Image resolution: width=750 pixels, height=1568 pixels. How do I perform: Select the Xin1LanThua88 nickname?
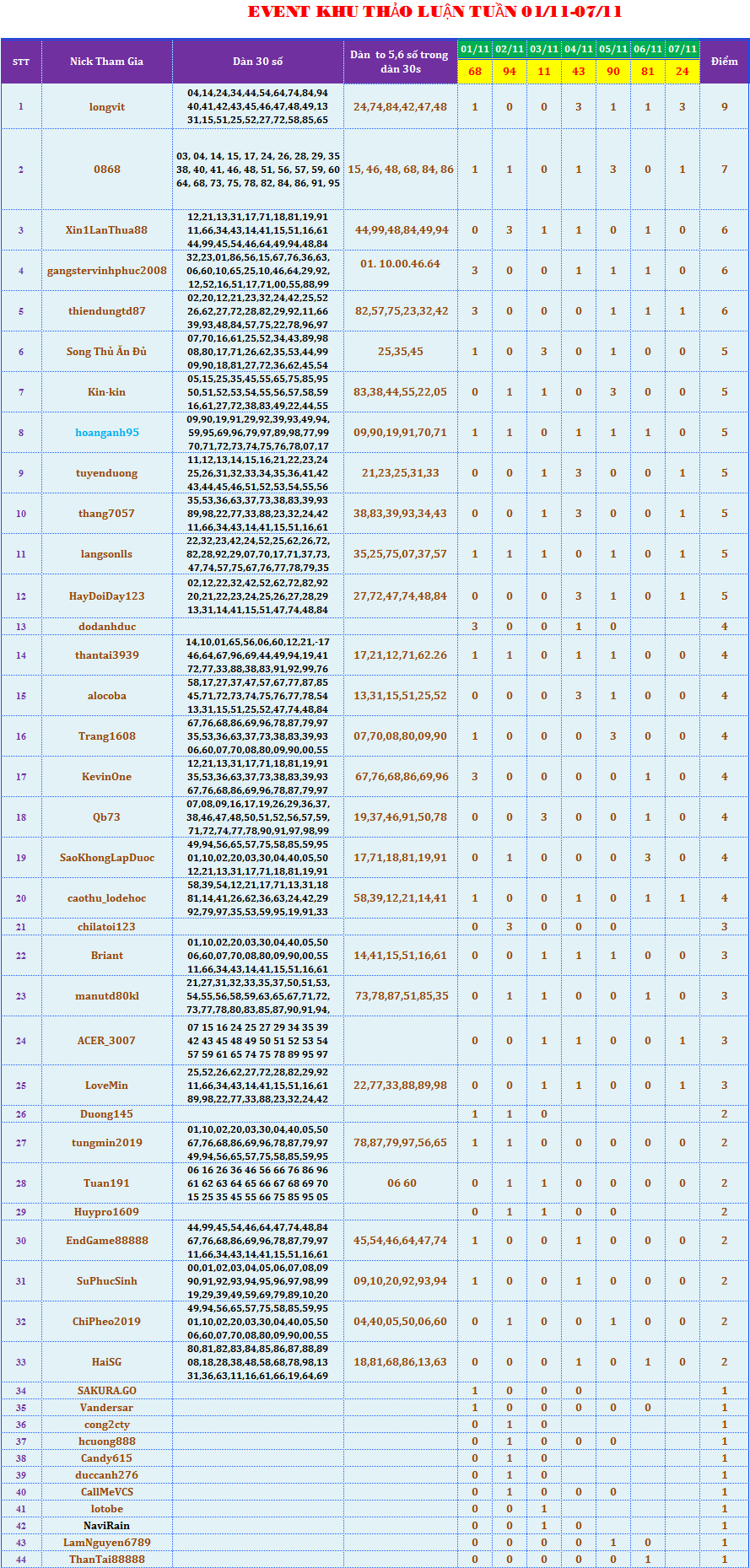click(106, 230)
